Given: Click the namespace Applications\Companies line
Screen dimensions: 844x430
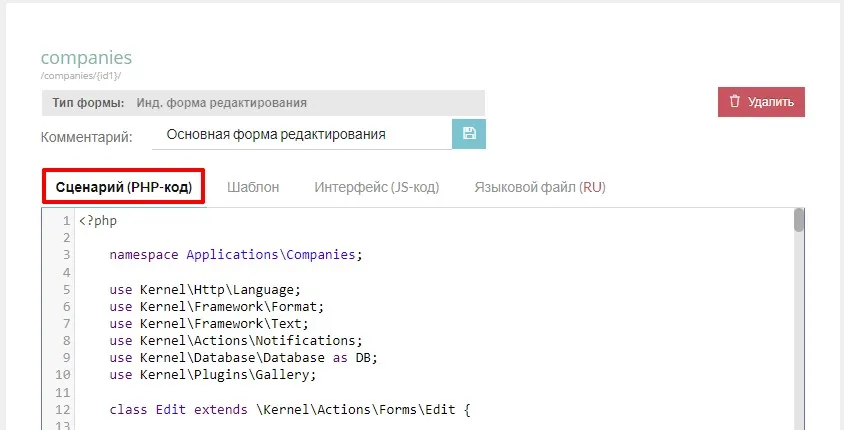Looking at the screenshot, I should coord(235,254).
